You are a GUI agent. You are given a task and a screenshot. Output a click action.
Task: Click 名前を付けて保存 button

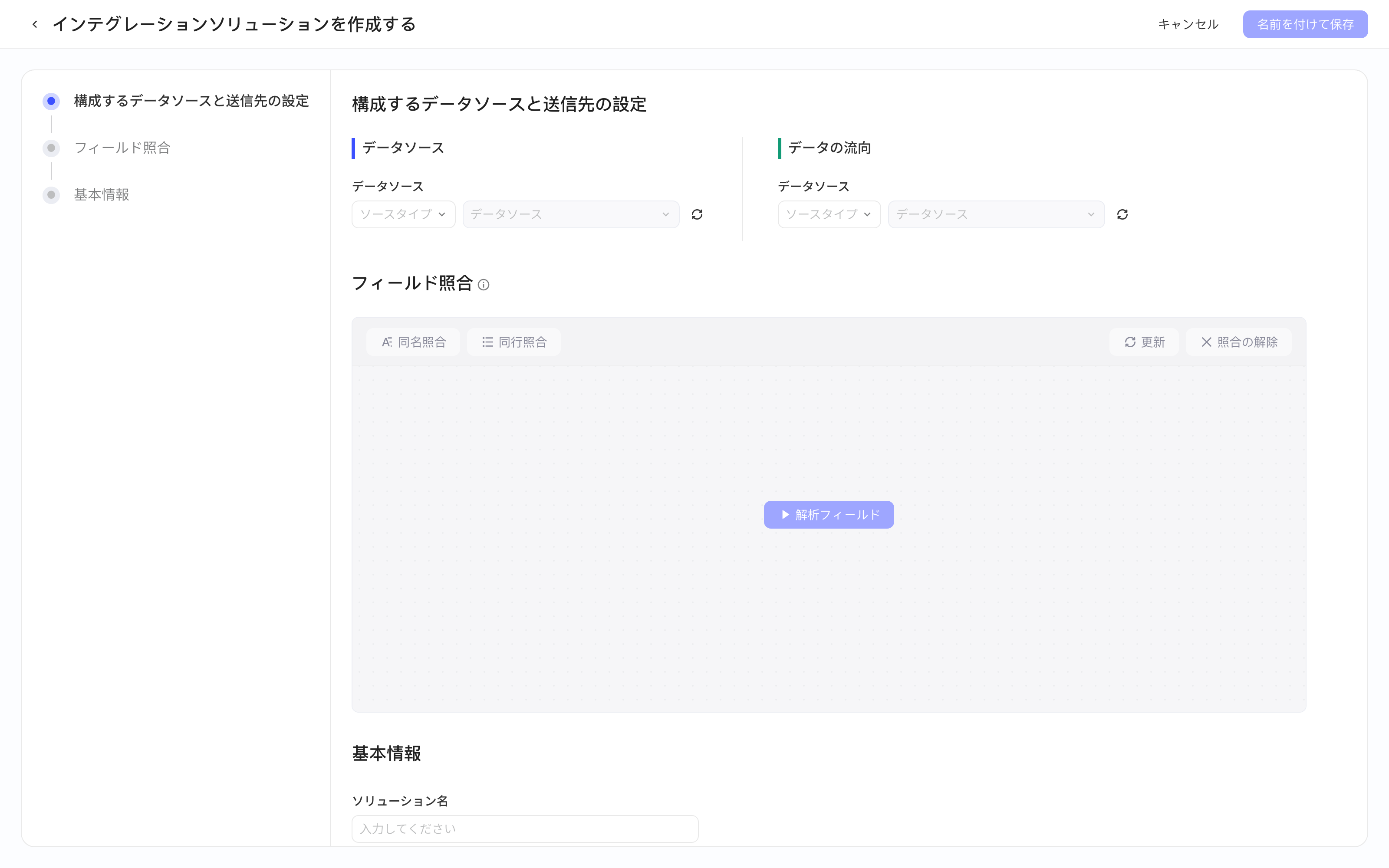pos(1305,24)
